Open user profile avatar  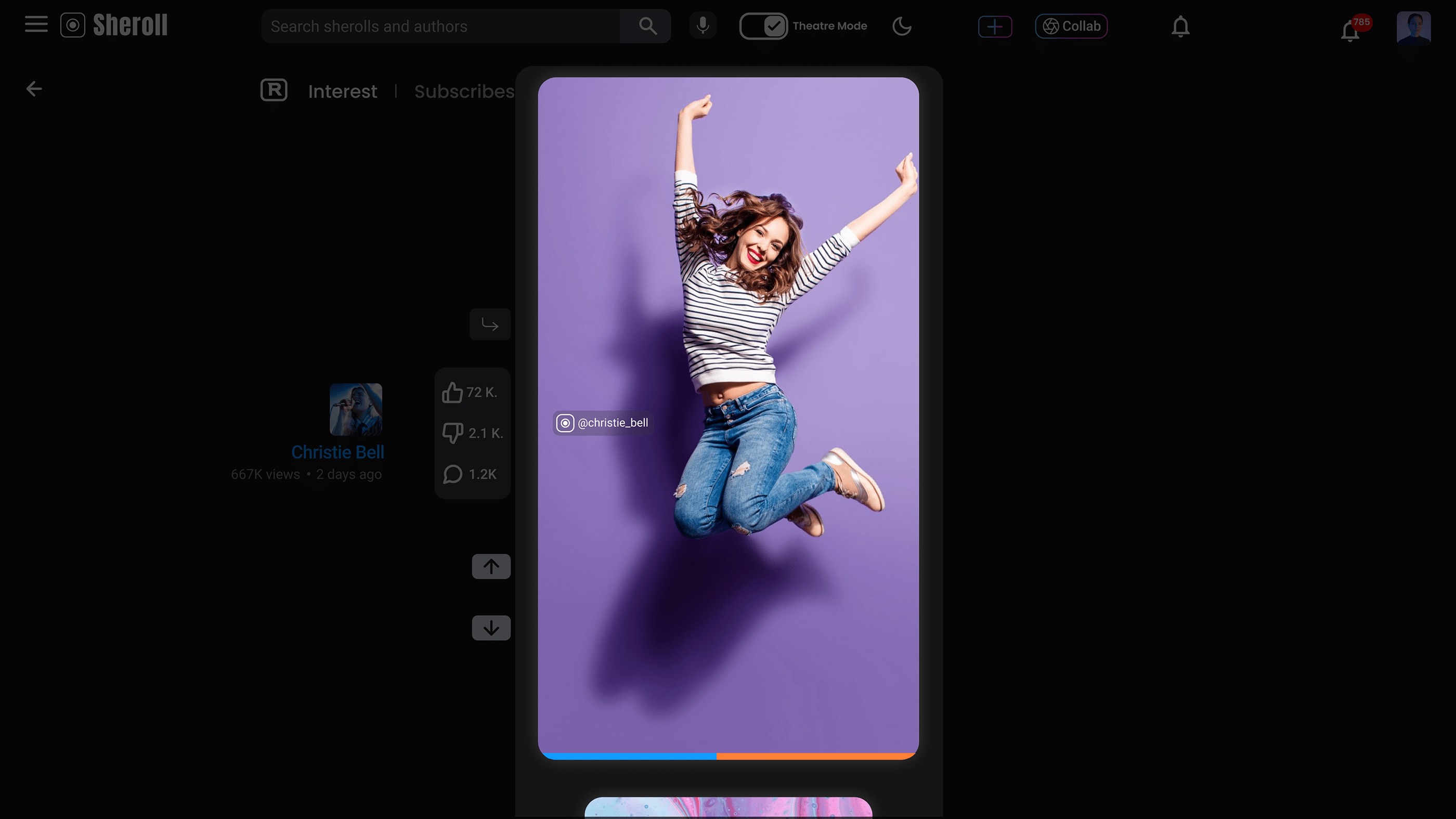(x=1413, y=27)
